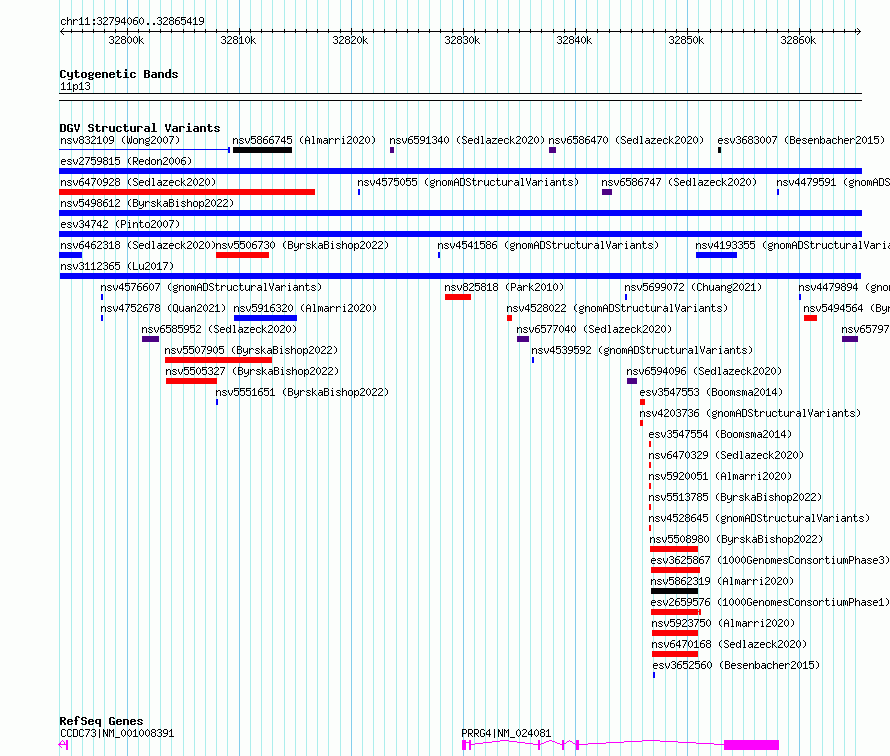Viewport: 890px width, 756px height.
Task: Click the nsv832109 (Wong2007) variant label
Action: click(120, 140)
